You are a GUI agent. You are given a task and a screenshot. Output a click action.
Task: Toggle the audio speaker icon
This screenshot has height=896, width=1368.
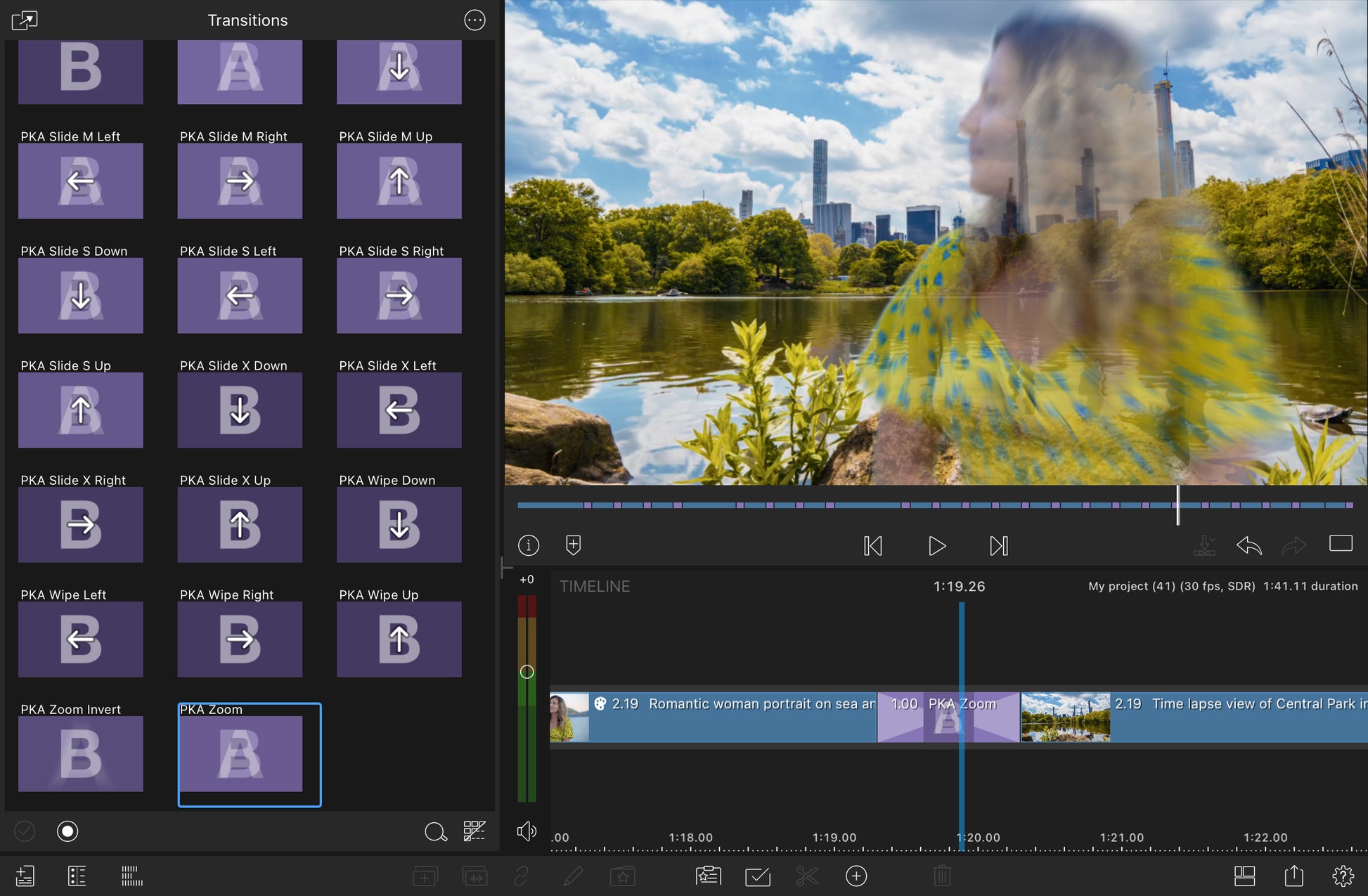click(526, 831)
